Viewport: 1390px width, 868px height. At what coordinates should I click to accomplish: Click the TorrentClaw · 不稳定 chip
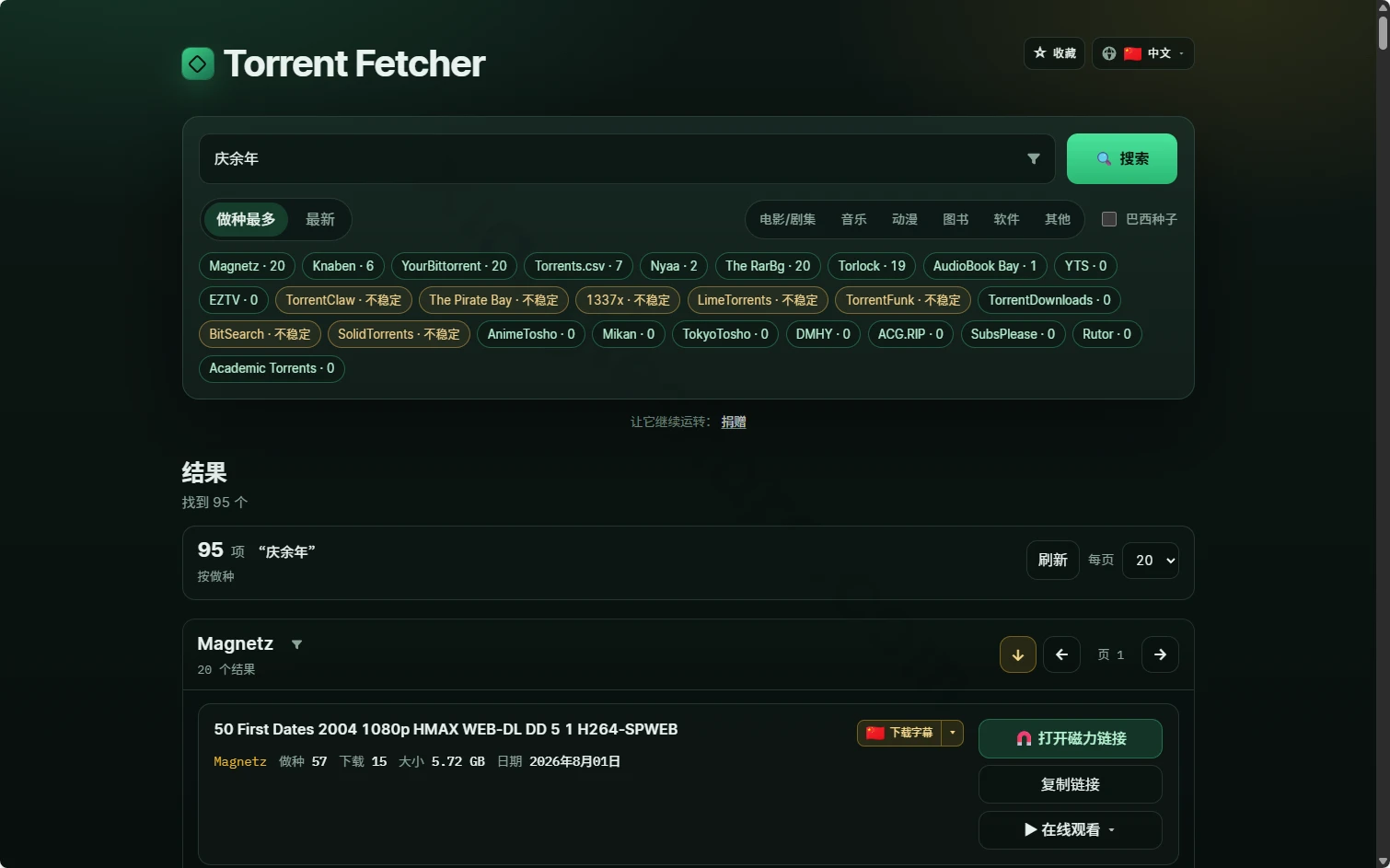[x=343, y=300]
